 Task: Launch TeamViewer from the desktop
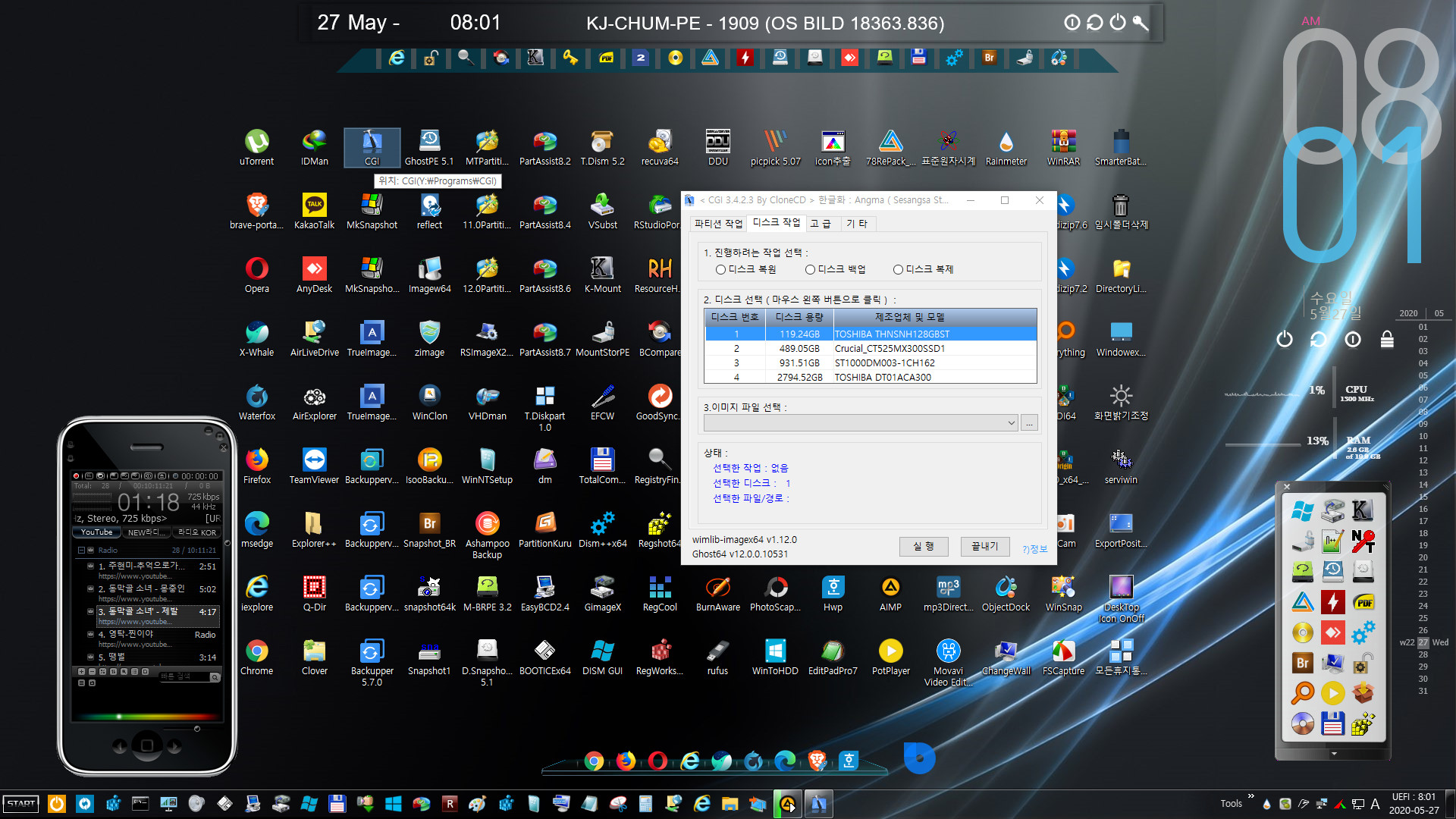pos(314,466)
